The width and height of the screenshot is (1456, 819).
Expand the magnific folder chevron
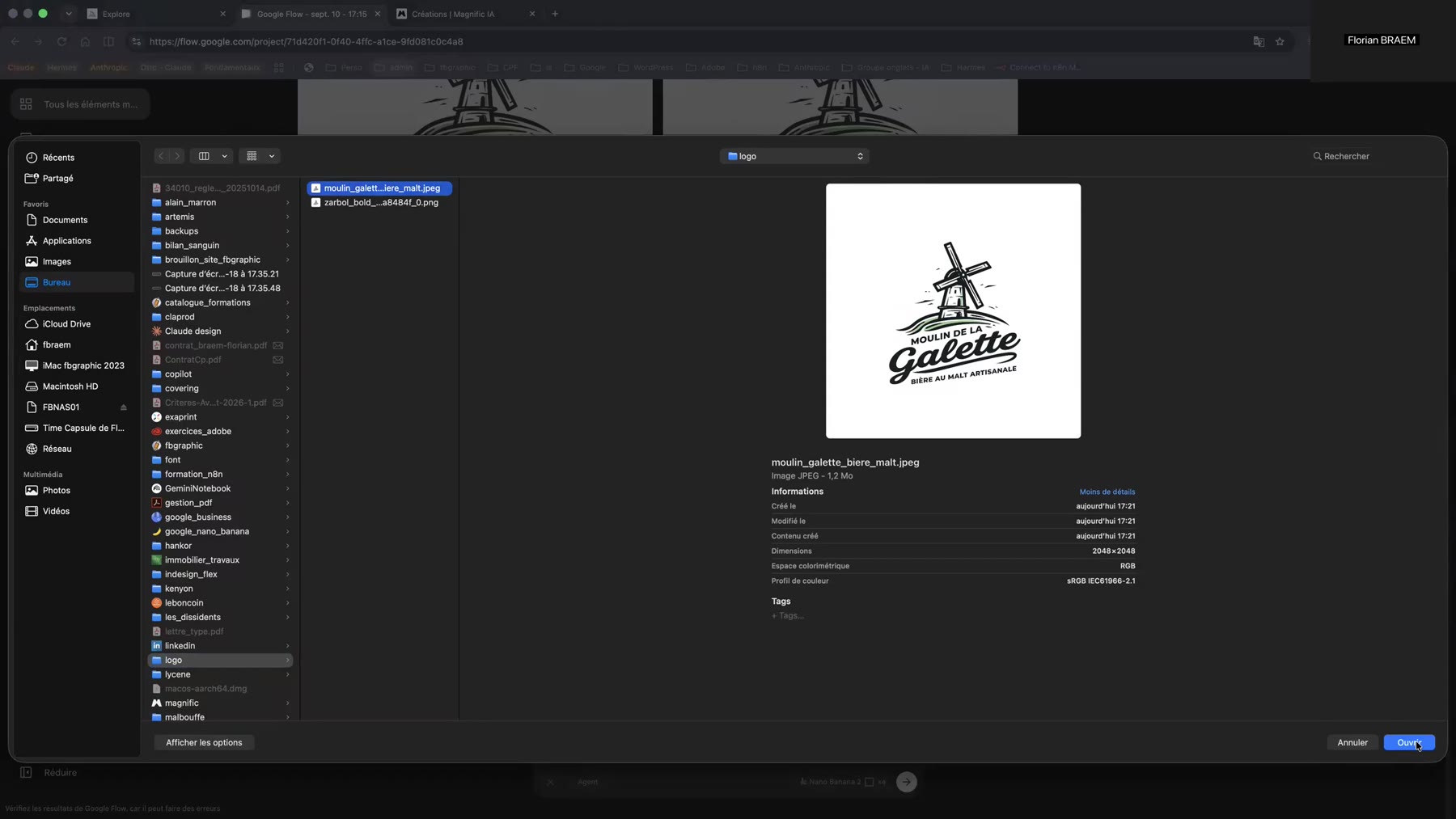[287, 703]
